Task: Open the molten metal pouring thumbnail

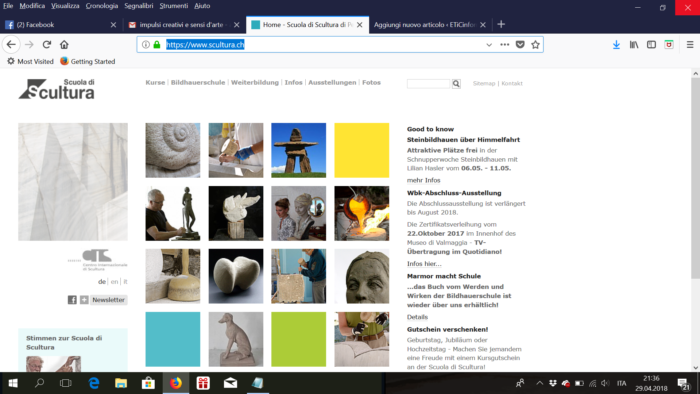Action: pyautogui.click(x=362, y=213)
